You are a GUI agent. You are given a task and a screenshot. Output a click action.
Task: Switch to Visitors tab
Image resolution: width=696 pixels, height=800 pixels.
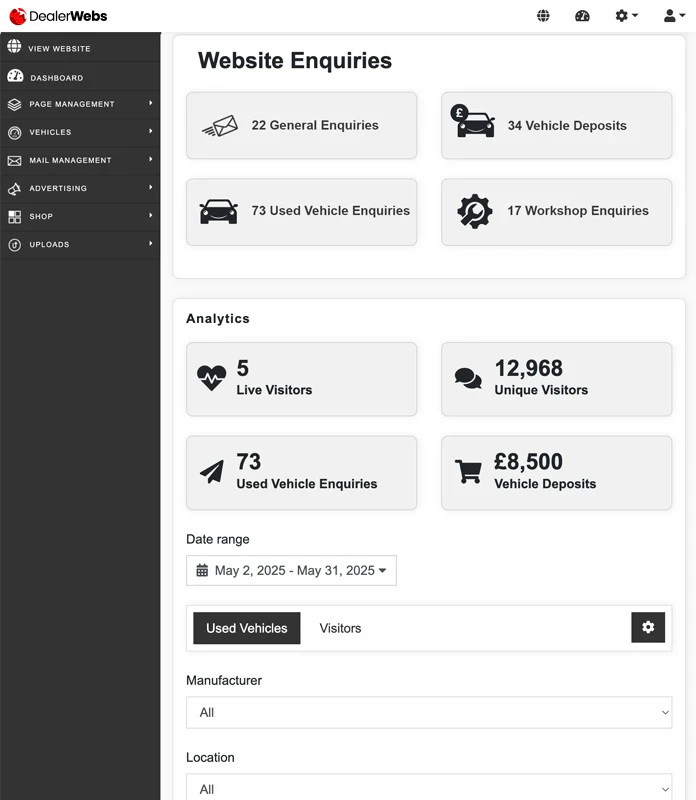point(340,628)
